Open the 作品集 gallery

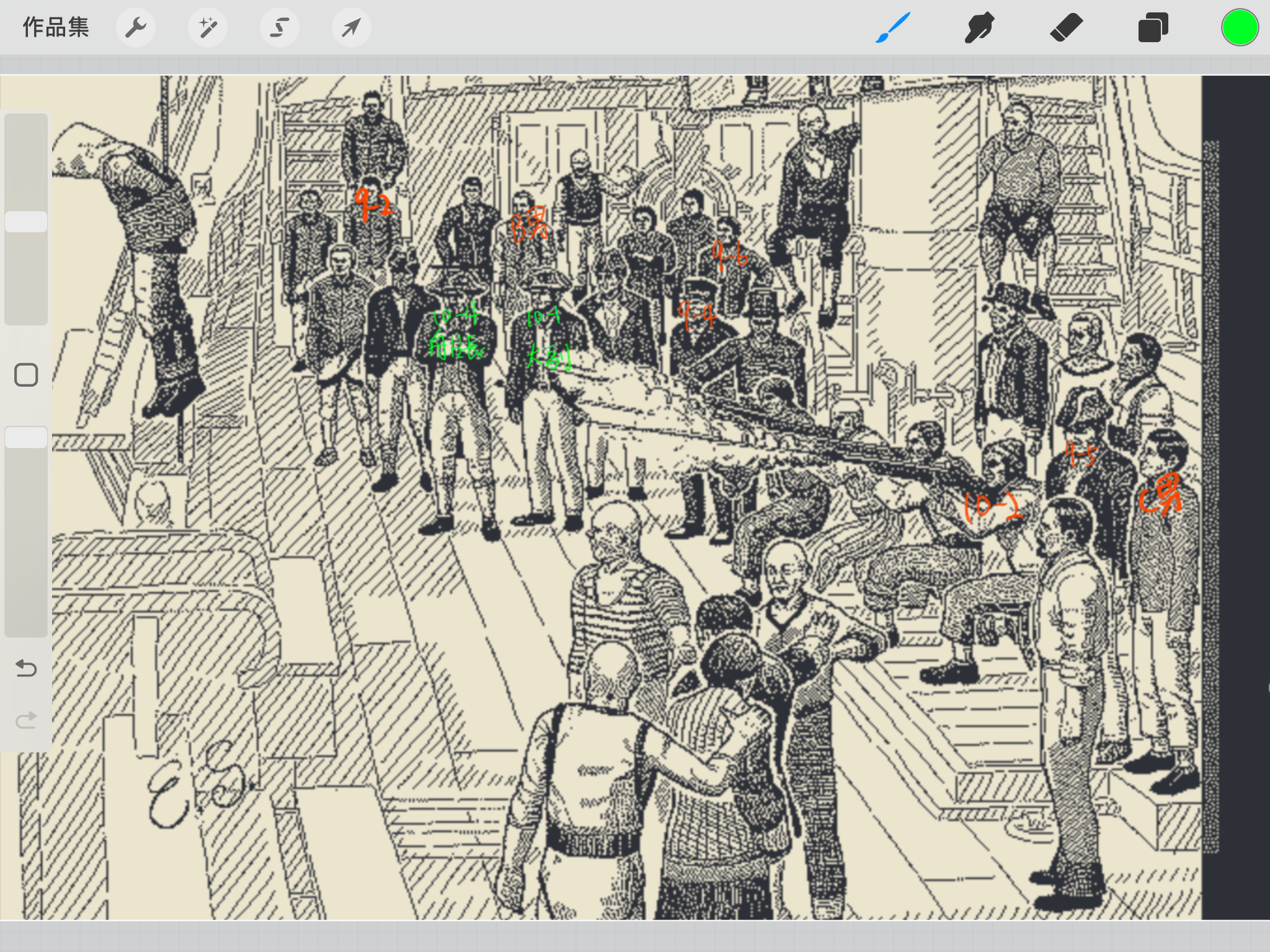click(56, 27)
